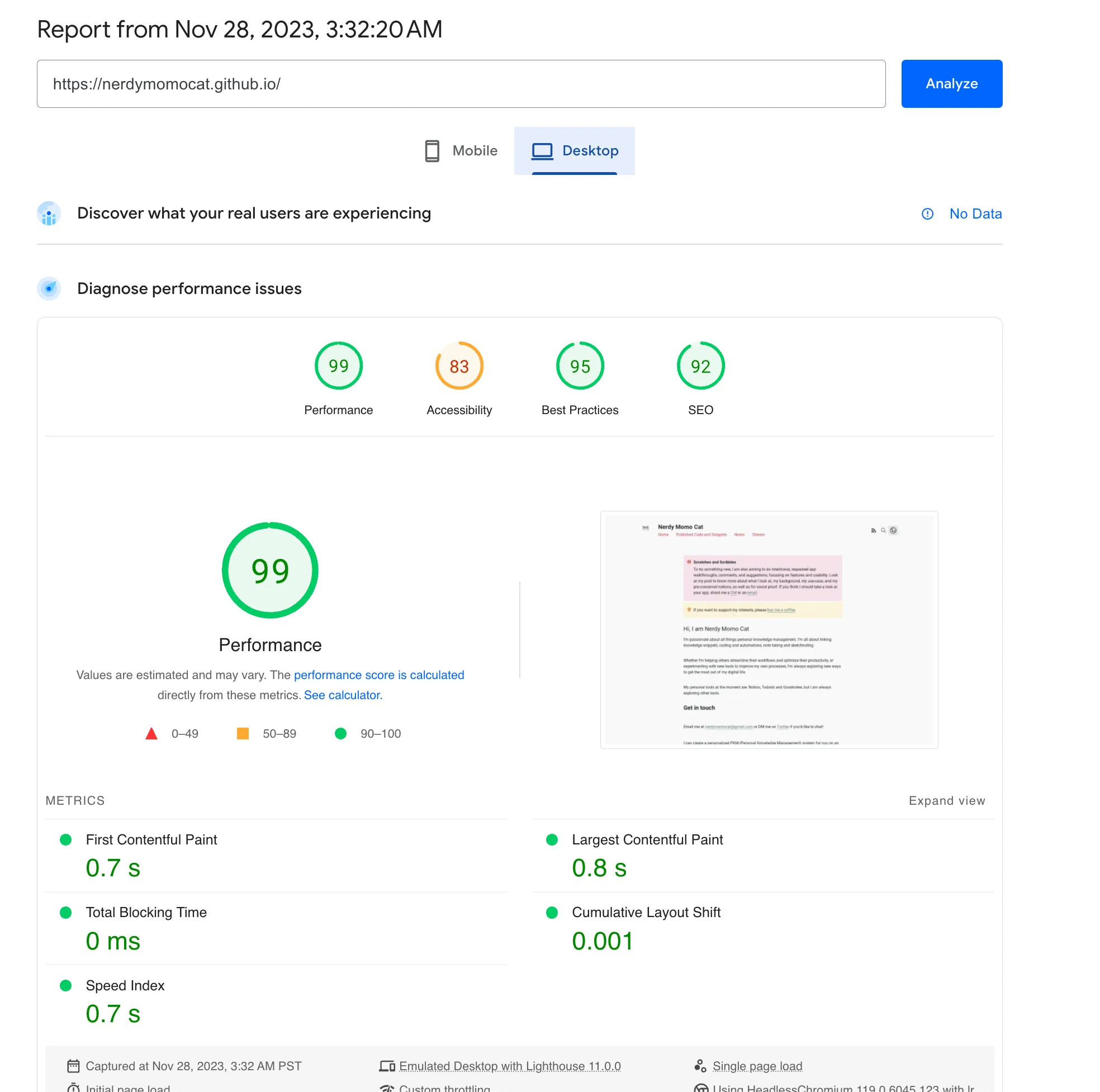Screen dimensions: 1100x1092
Task: Open the No Data link
Action: tap(975, 213)
